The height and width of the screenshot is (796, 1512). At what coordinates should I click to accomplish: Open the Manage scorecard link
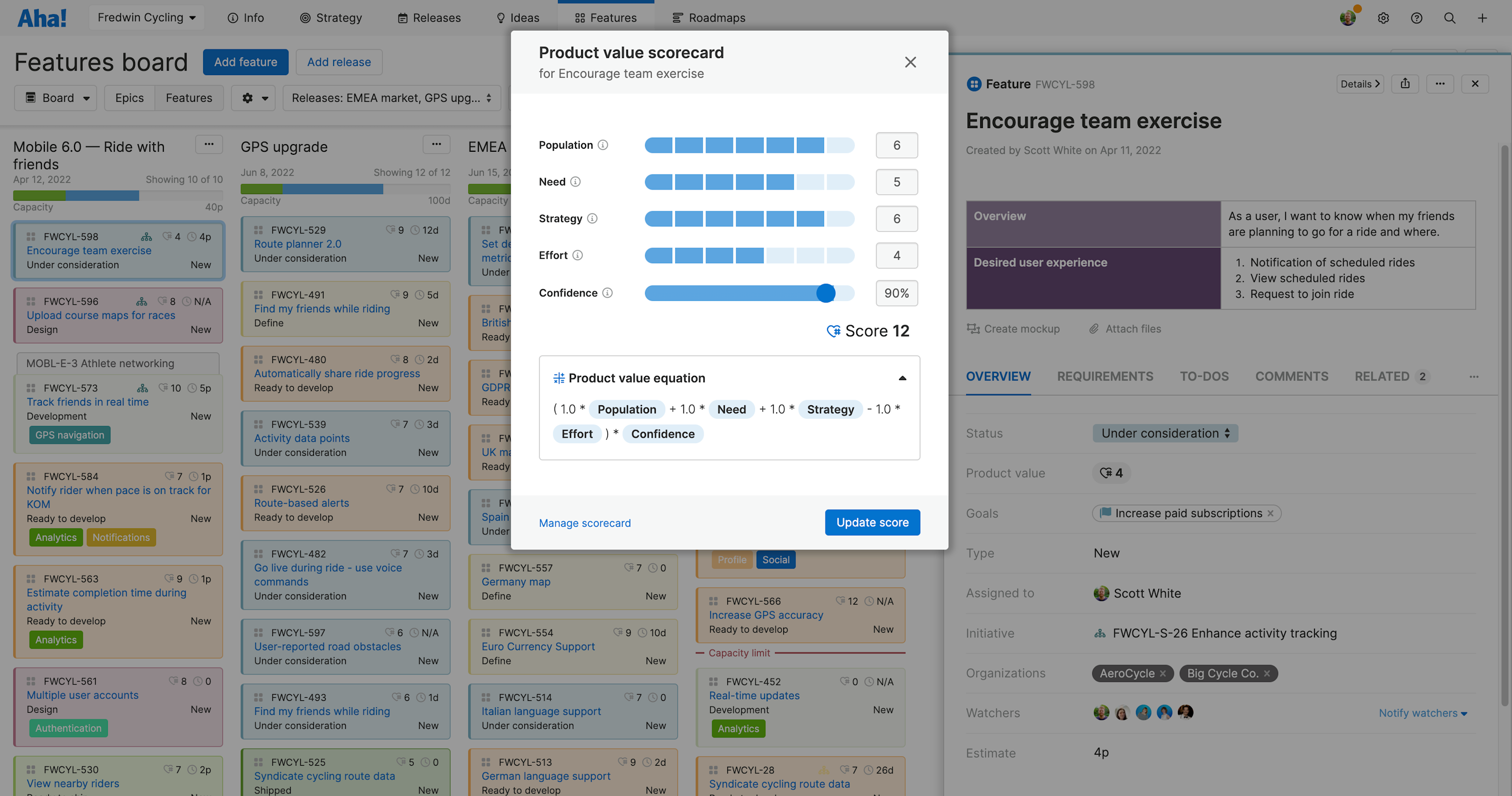click(x=585, y=522)
